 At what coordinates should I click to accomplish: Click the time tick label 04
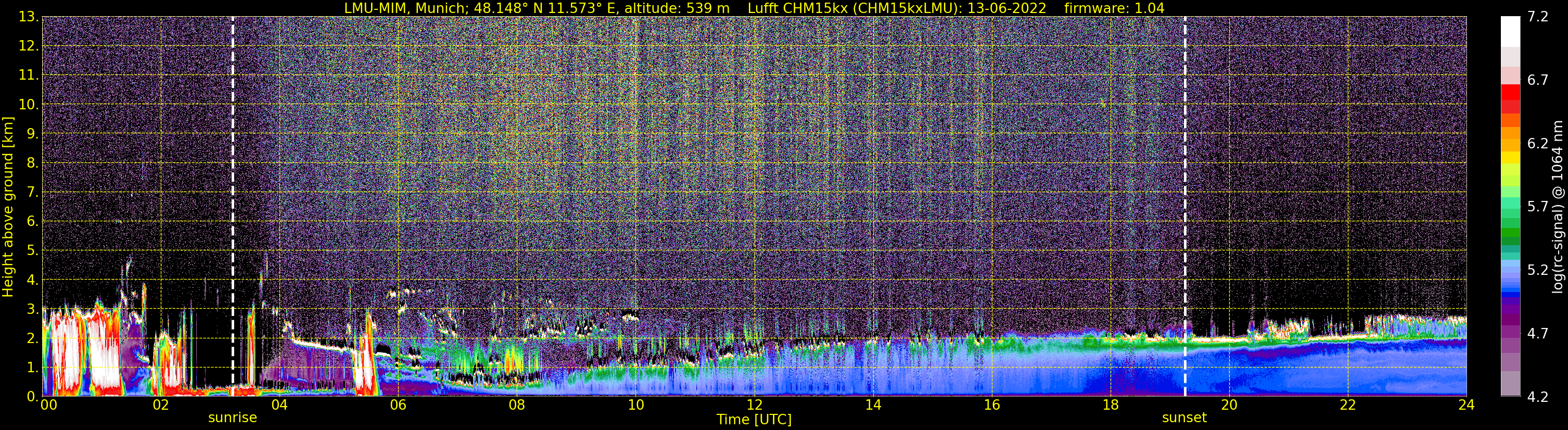tap(279, 405)
